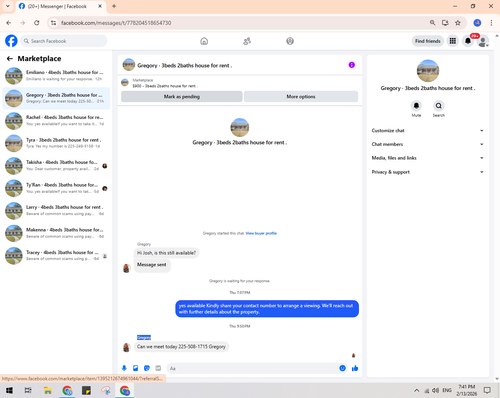
Task: Open the account profile avatar menu
Action: point(483,41)
